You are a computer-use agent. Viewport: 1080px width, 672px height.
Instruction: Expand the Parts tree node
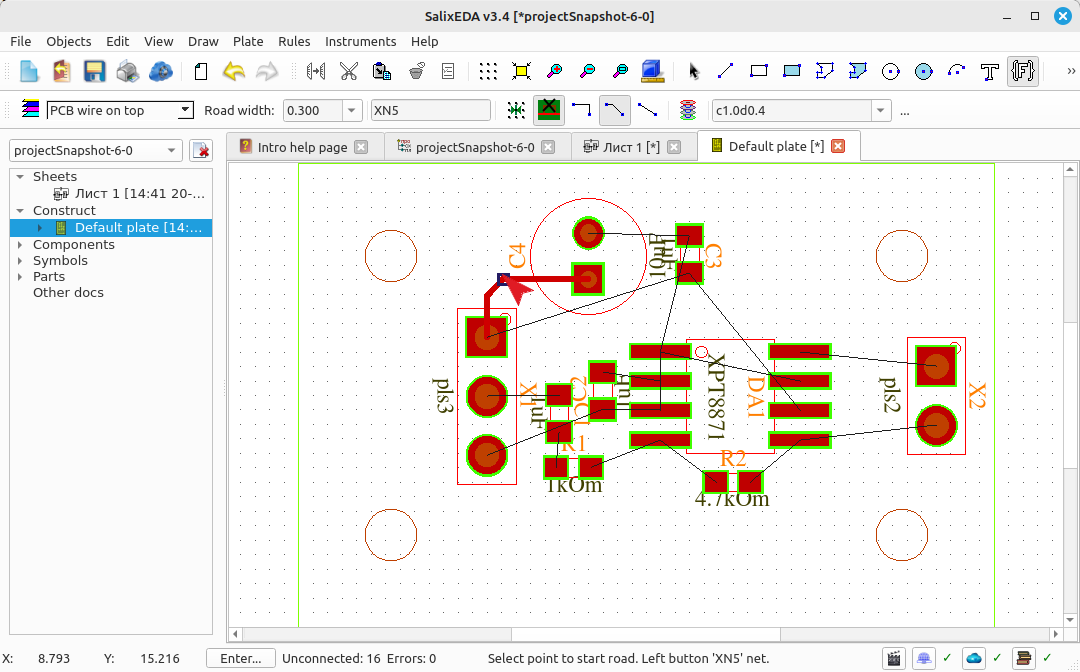(x=20, y=277)
